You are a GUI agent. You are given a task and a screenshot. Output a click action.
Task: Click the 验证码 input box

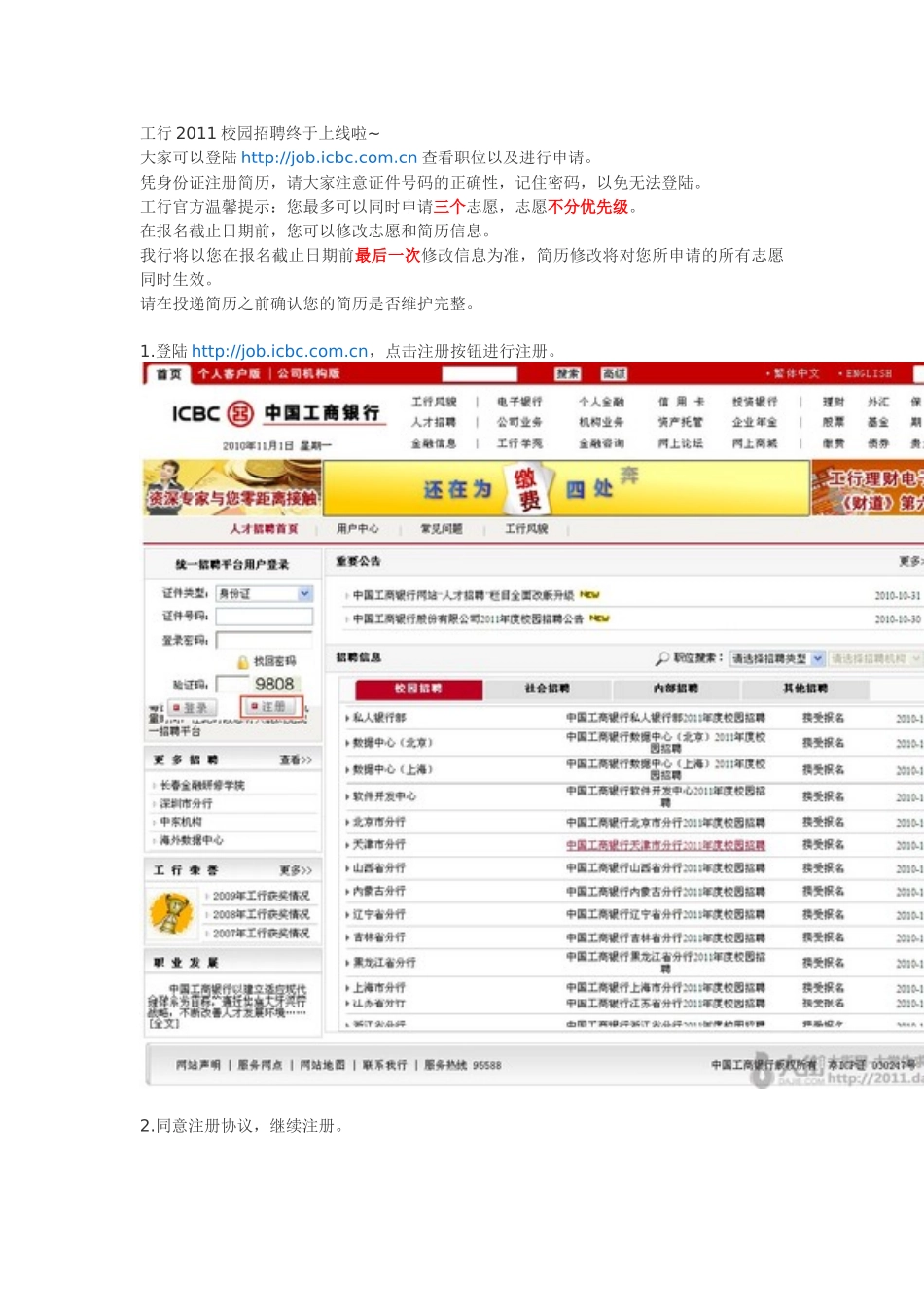click(231, 685)
